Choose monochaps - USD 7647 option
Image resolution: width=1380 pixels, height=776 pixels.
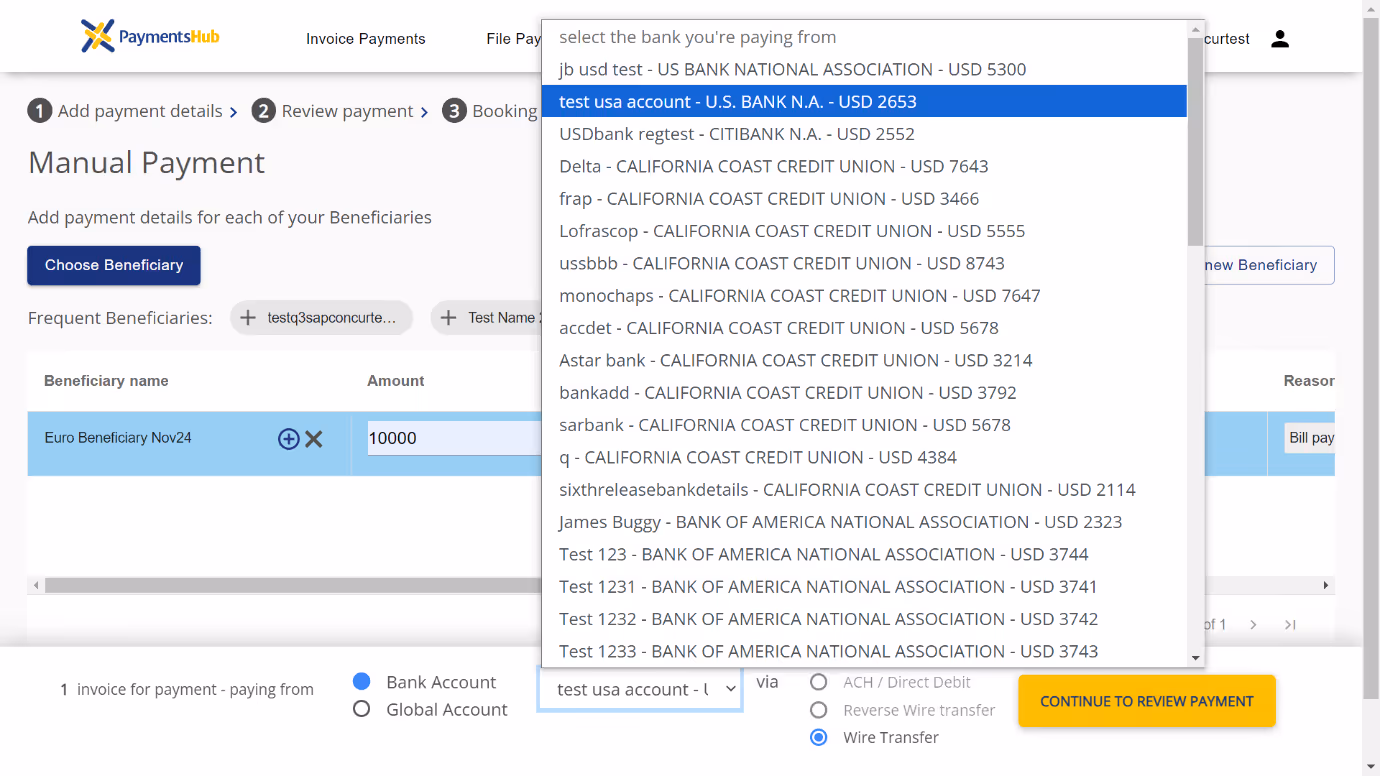click(864, 295)
